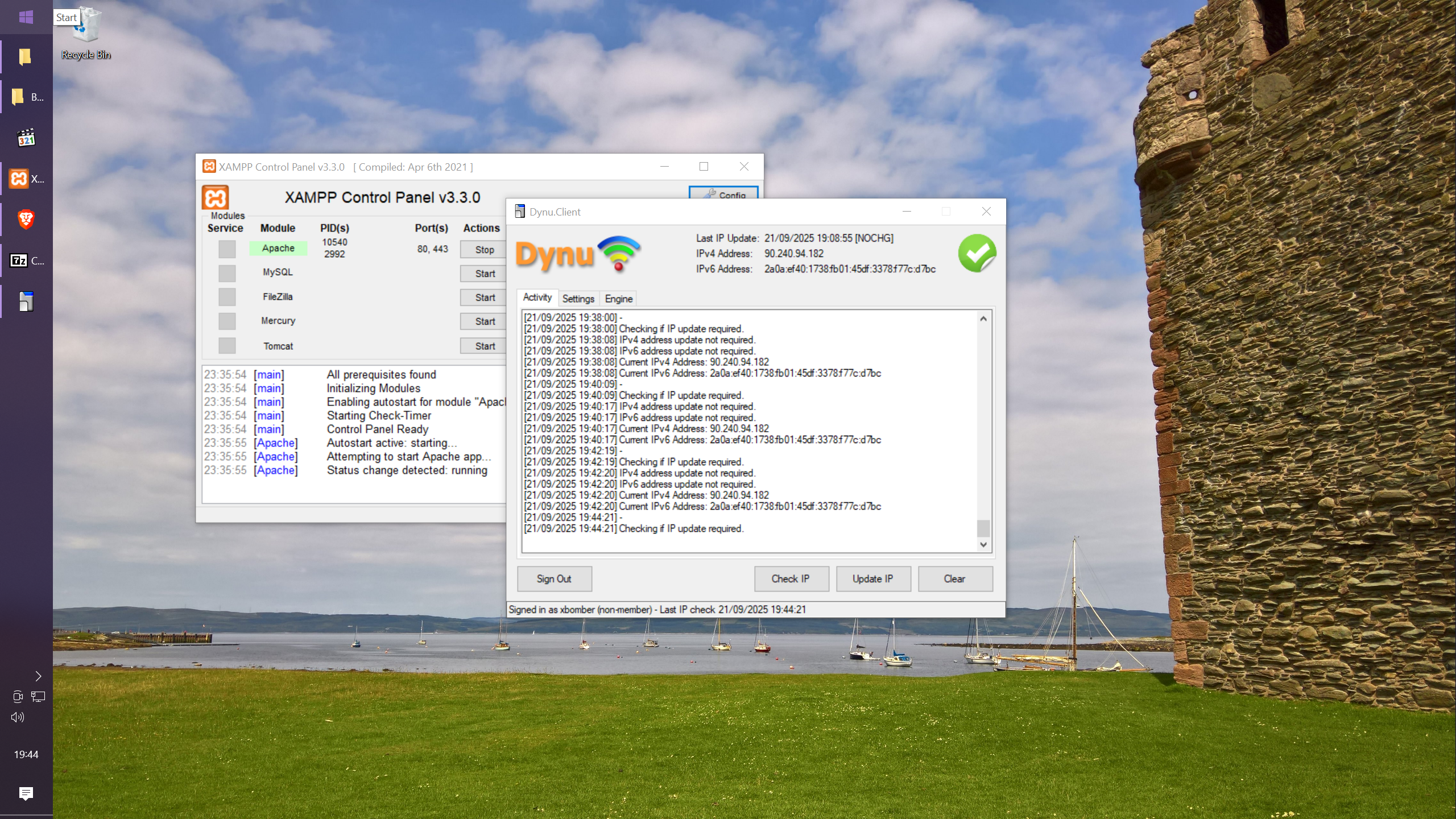Launch Media Player Classic from the taskbar
This screenshot has width=1456, height=819.
(26, 138)
